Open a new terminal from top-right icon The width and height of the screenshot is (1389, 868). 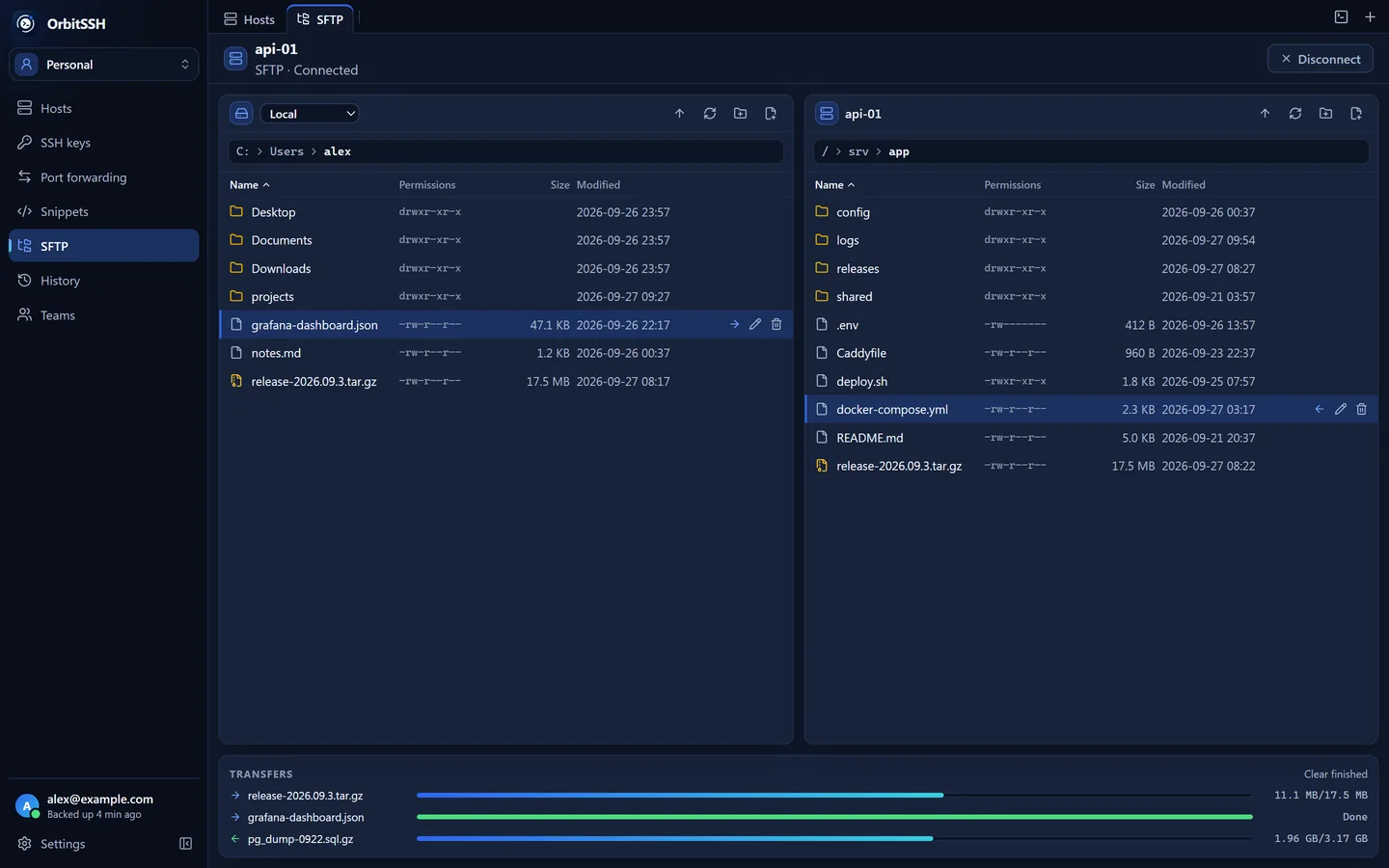(1341, 17)
